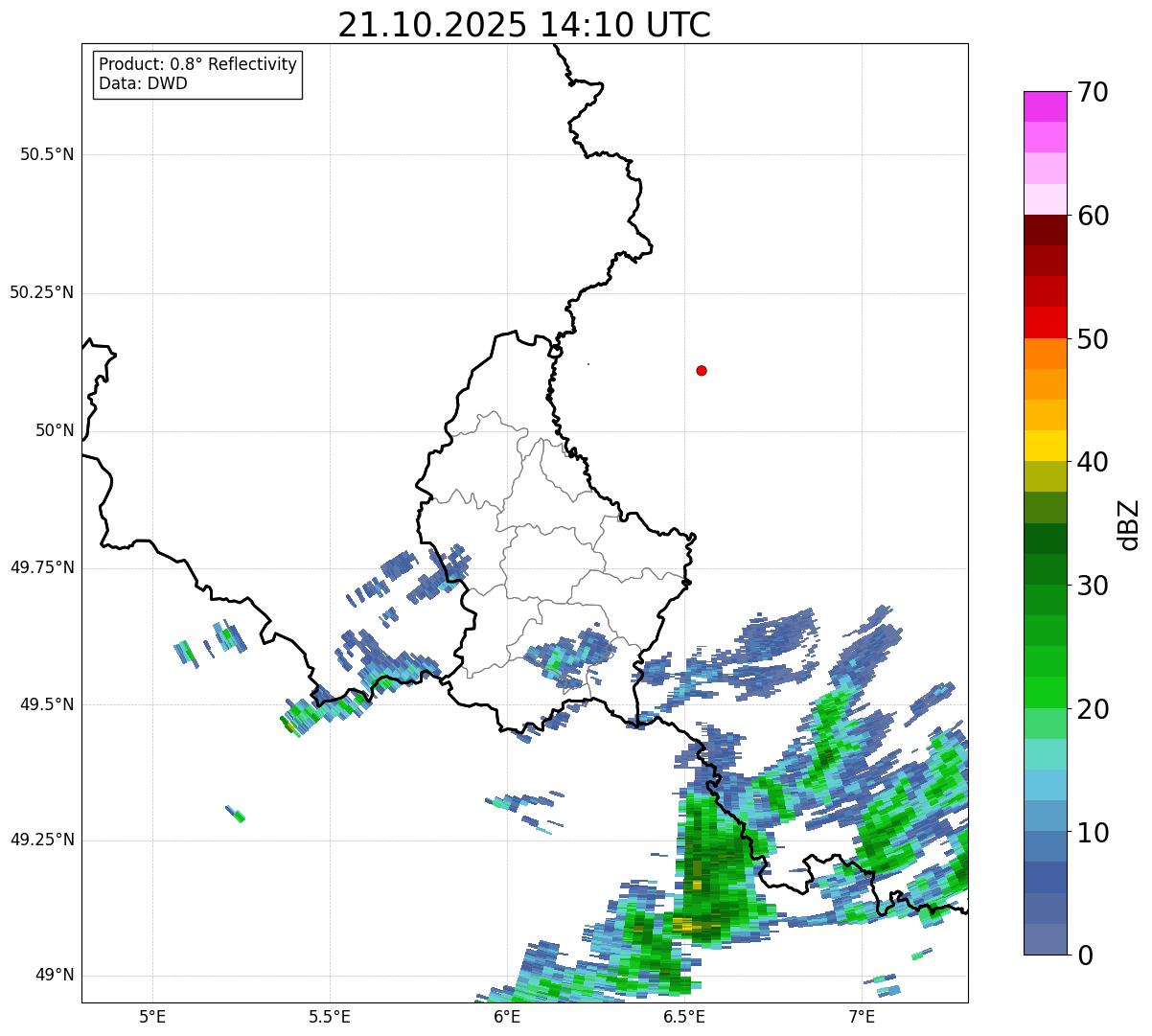Click the "dBZ" colorbar label
Image resolution: width=1152 pixels, height=1036 pixels.
pyautogui.click(x=1129, y=524)
